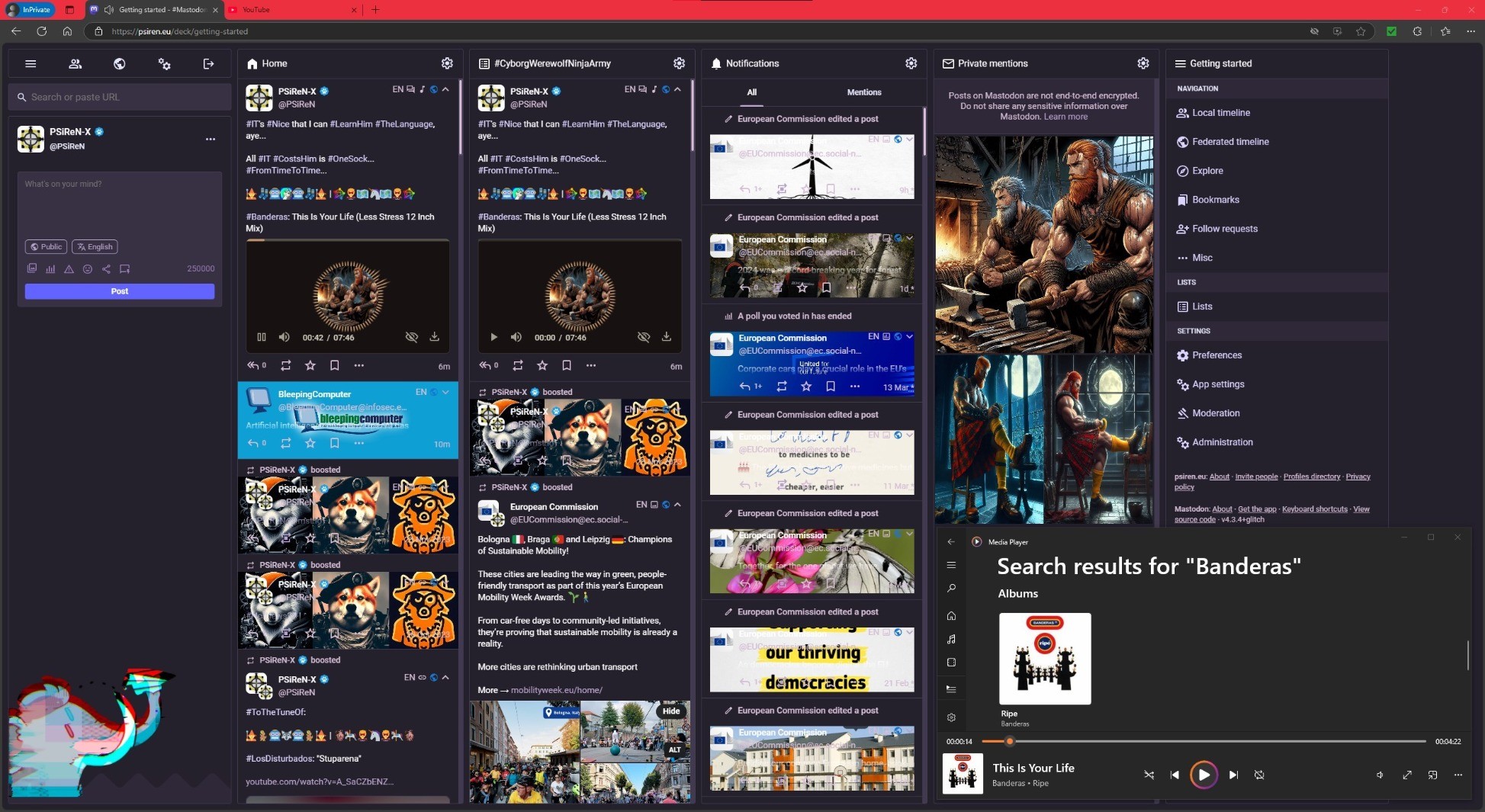Follow the Learn more link in Private mentions
Viewport: 1485px width, 812px height.
pos(1066,117)
